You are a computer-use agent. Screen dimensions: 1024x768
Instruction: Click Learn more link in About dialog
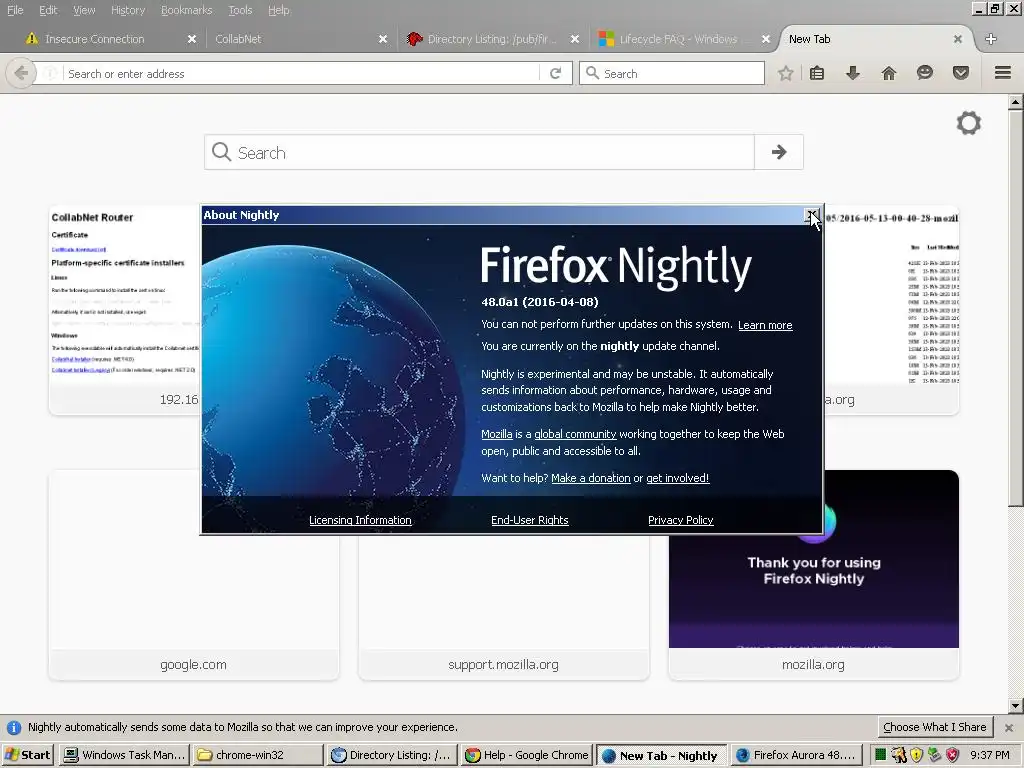click(x=765, y=325)
